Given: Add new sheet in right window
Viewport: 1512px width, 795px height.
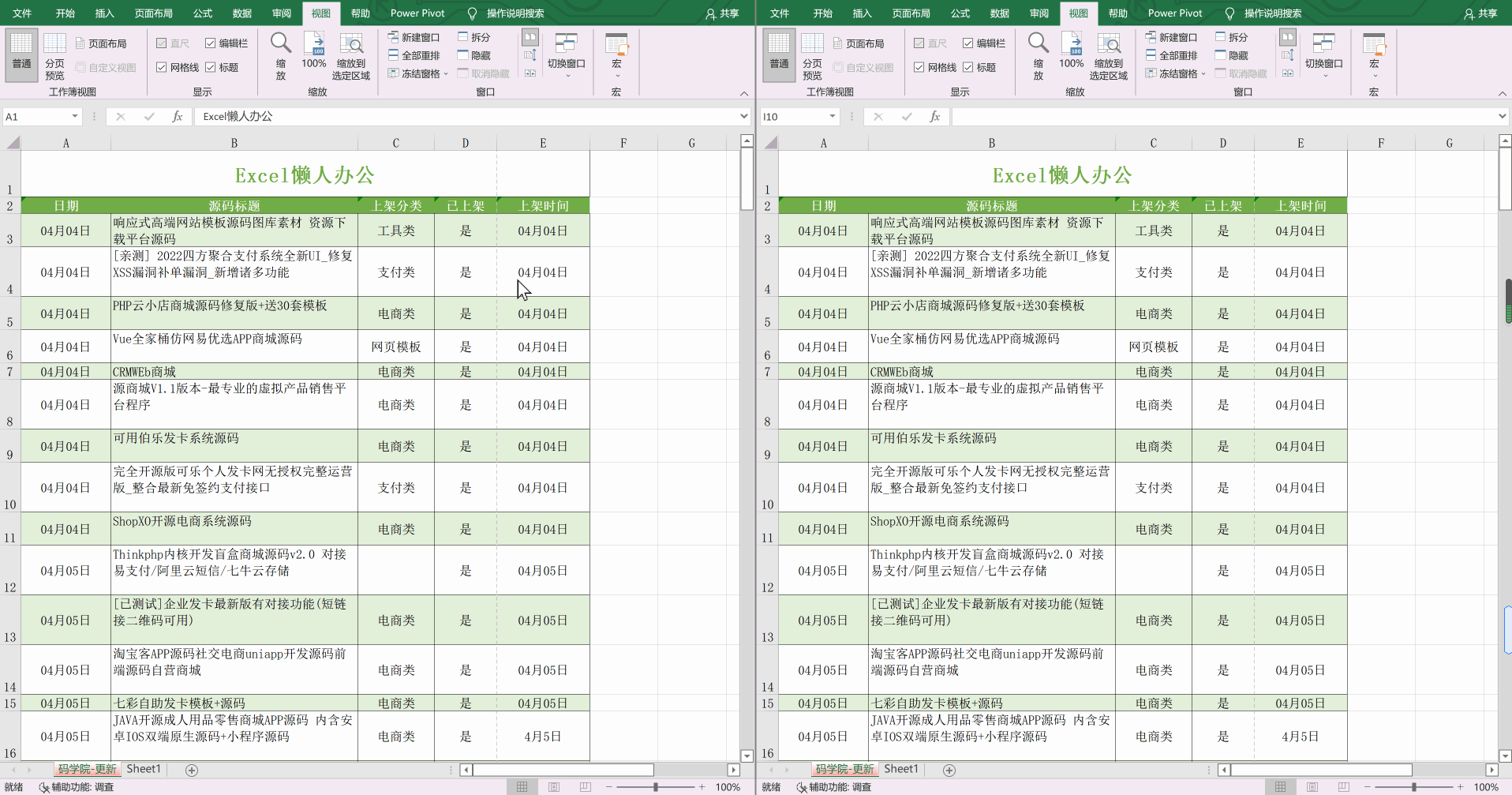Looking at the screenshot, I should [949, 770].
